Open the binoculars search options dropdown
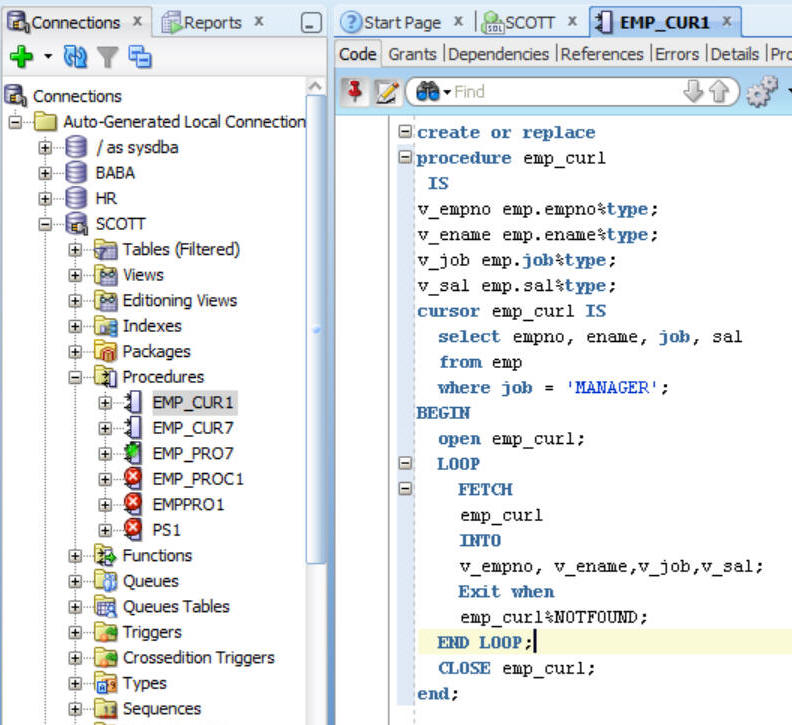792x725 pixels. coord(434,92)
